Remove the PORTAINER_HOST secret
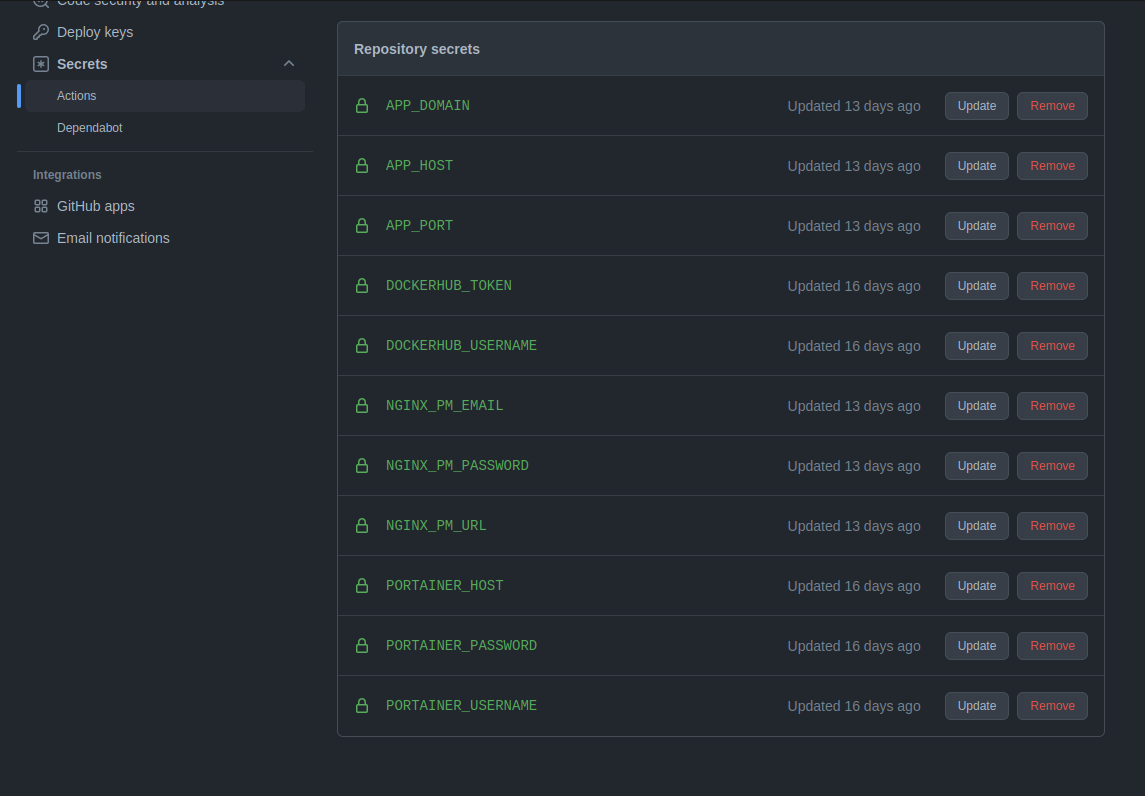Image resolution: width=1145 pixels, height=796 pixels. click(x=1052, y=586)
